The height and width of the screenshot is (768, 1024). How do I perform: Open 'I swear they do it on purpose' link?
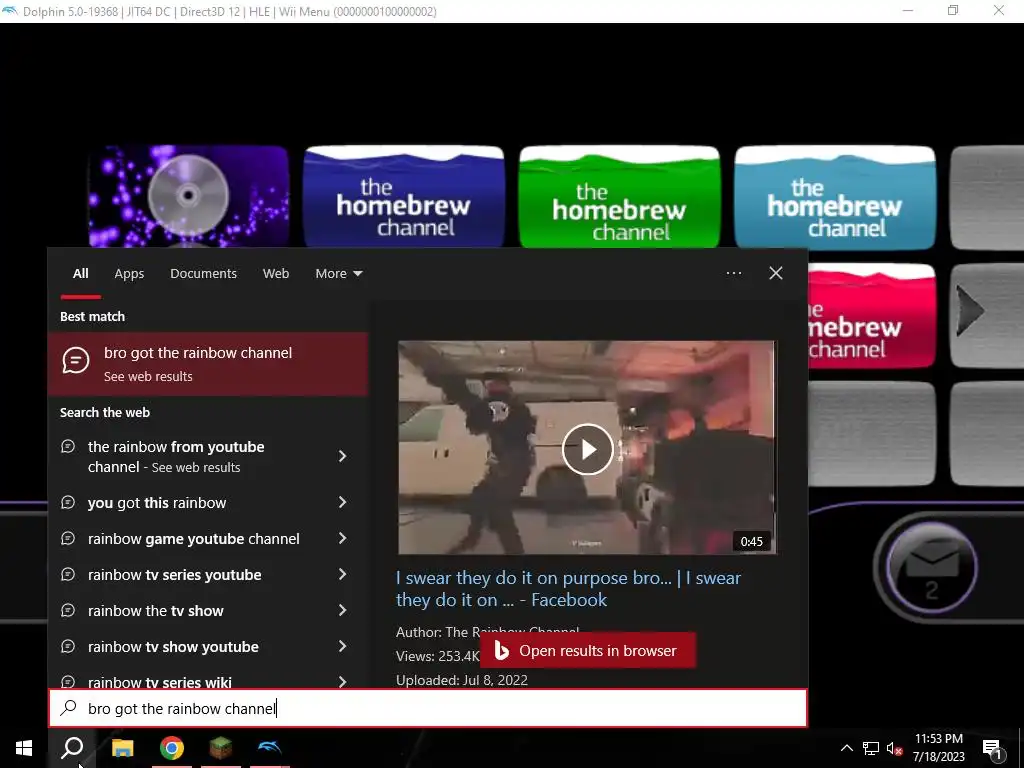pyautogui.click(x=568, y=588)
